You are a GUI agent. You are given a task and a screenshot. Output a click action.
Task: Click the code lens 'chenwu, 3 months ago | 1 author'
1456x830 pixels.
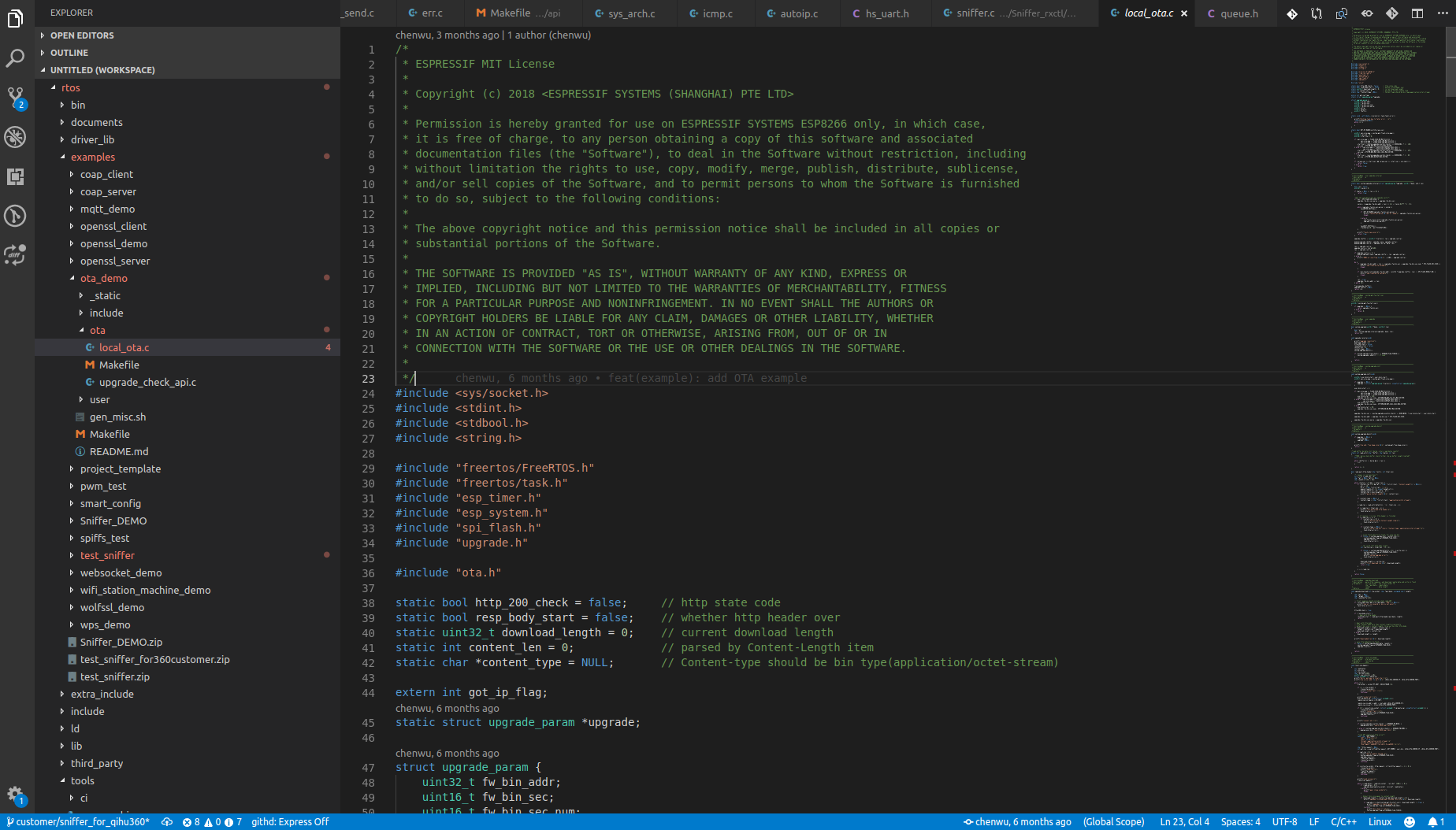493,35
